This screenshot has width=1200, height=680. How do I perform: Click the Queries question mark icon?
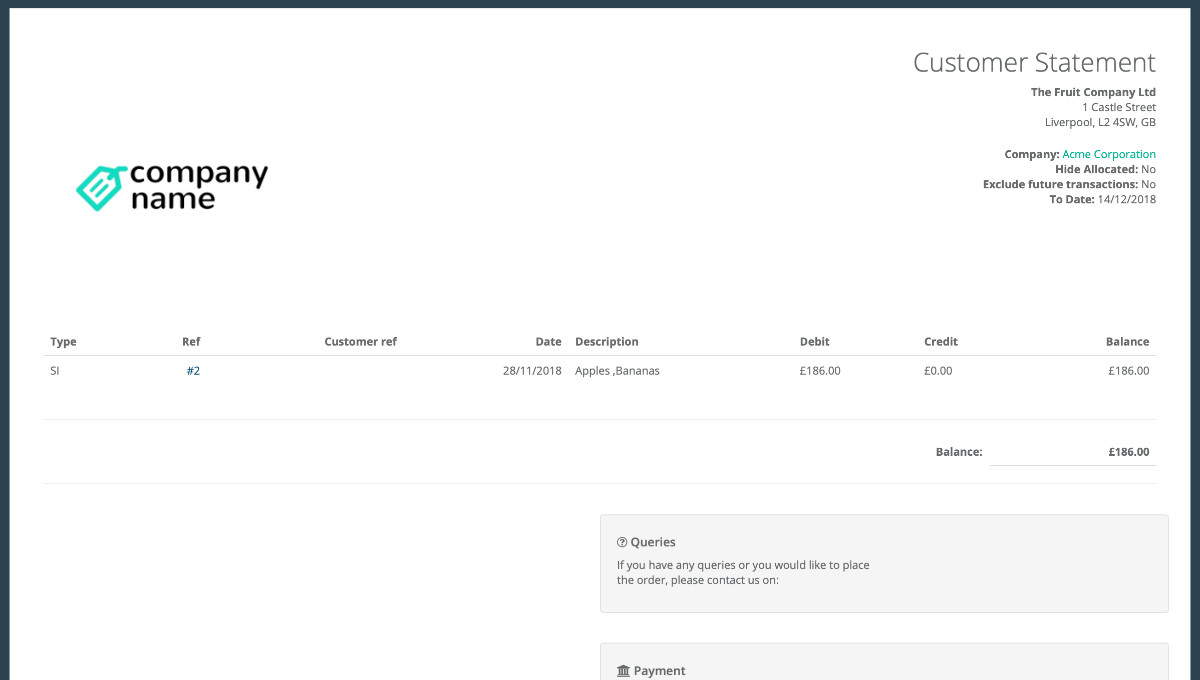(622, 542)
